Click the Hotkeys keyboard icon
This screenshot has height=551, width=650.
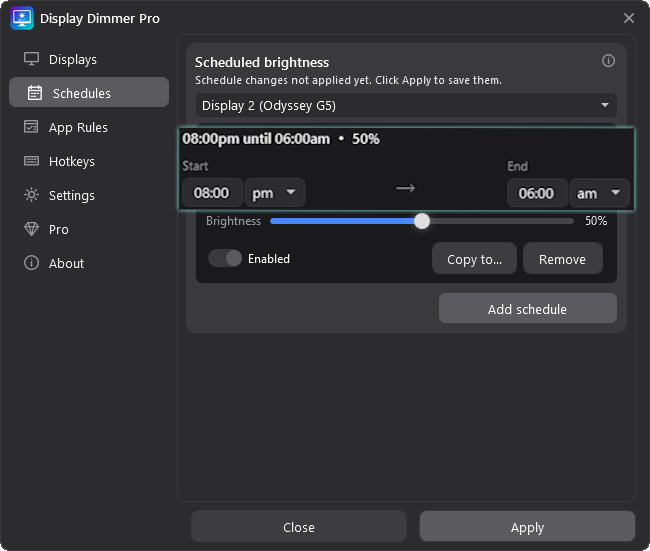coord(32,161)
